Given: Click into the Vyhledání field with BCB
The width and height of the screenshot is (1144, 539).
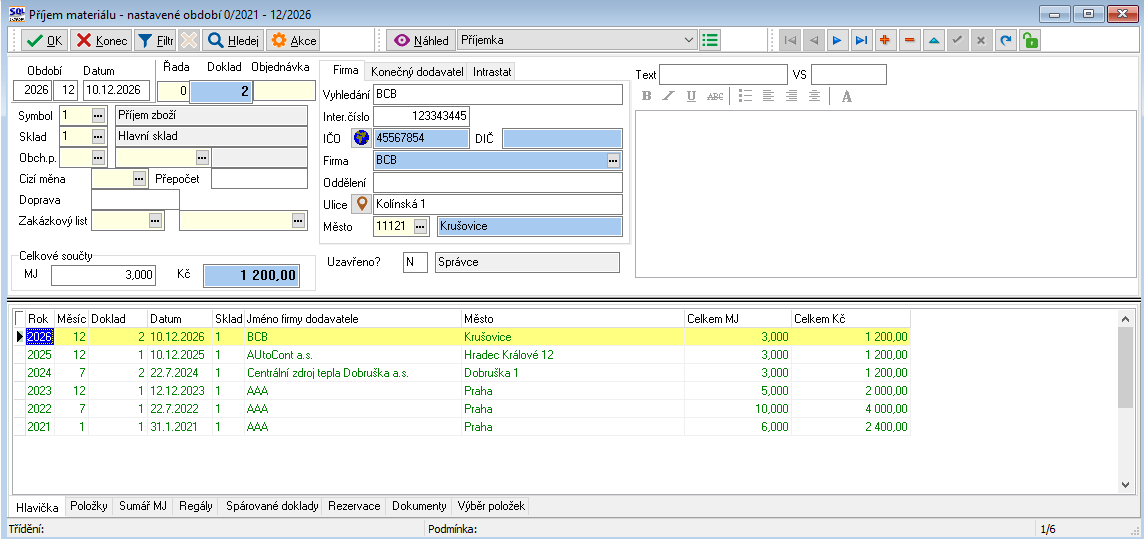Looking at the screenshot, I should 498,95.
